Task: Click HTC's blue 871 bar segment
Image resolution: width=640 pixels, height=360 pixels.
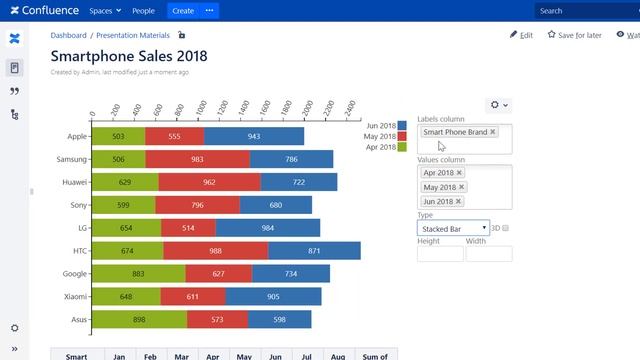Action: 314,251
